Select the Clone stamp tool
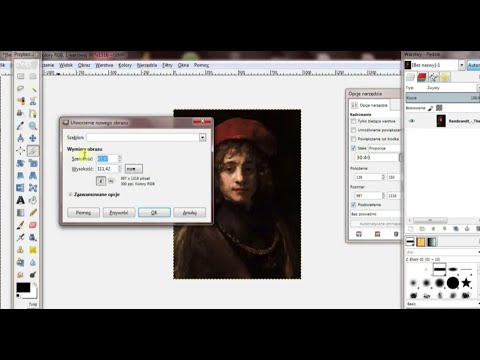Viewport: 480px width, 360px height. [x=20, y=250]
